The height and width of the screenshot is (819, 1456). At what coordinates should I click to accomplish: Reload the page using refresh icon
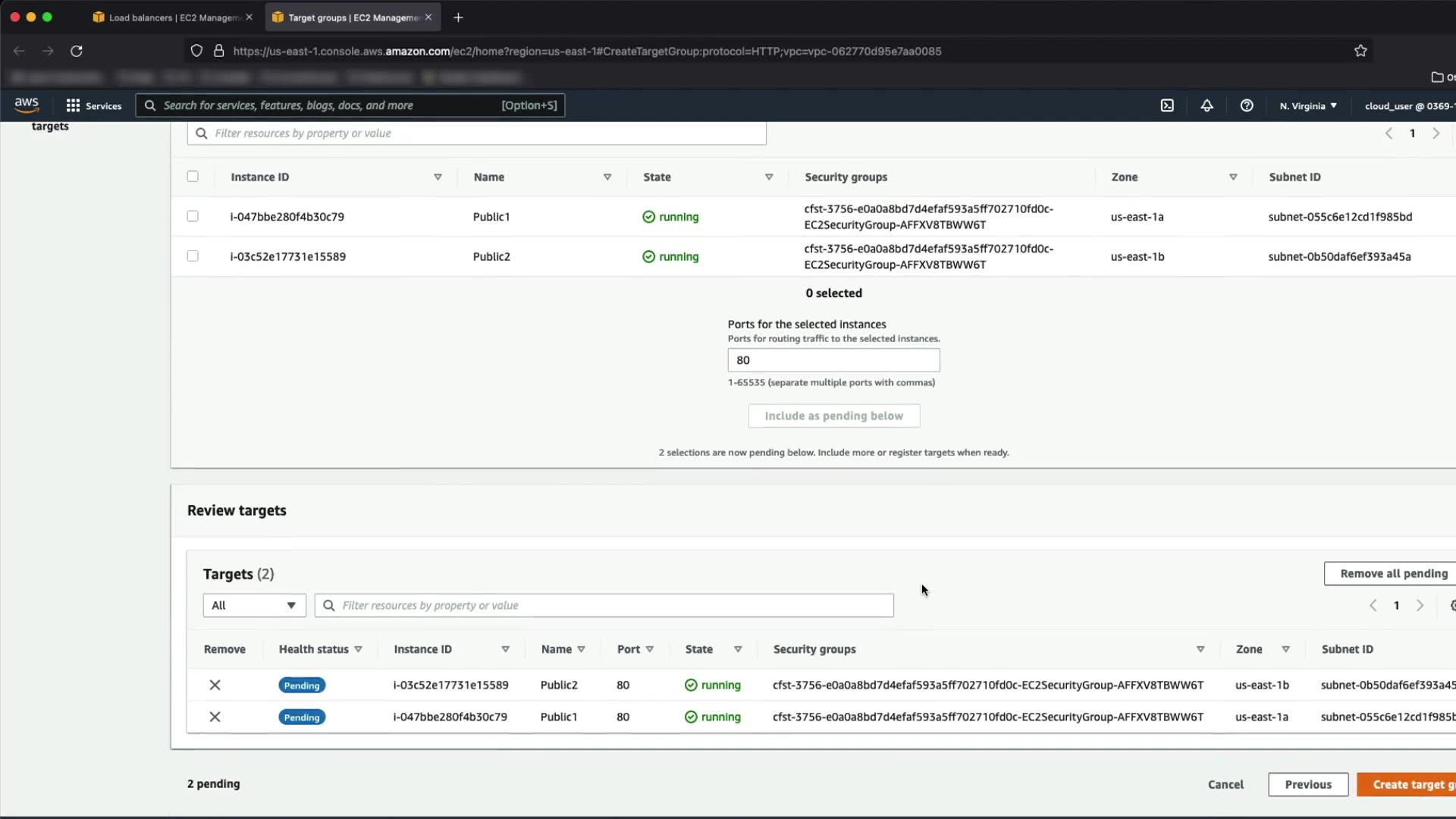(x=77, y=51)
